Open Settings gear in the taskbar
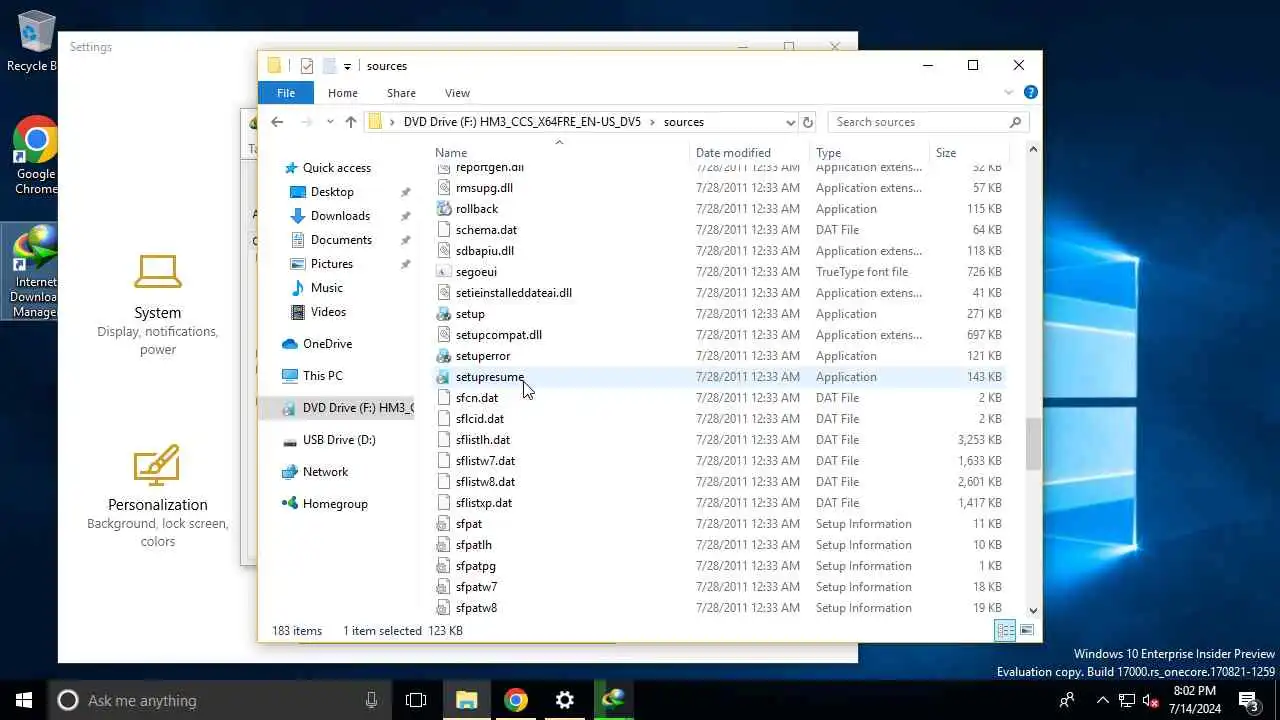The height and width of the screenshot is (720, 1280). tap(565, 700)
